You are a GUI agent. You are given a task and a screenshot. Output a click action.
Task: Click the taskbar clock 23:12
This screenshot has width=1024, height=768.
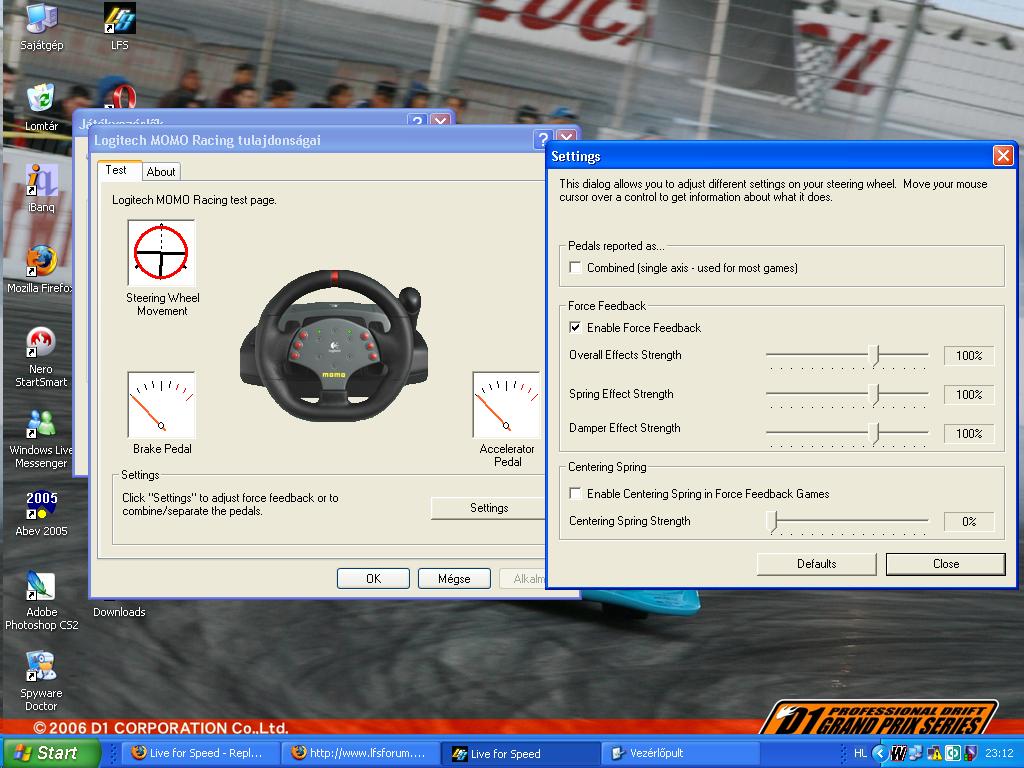999,754
